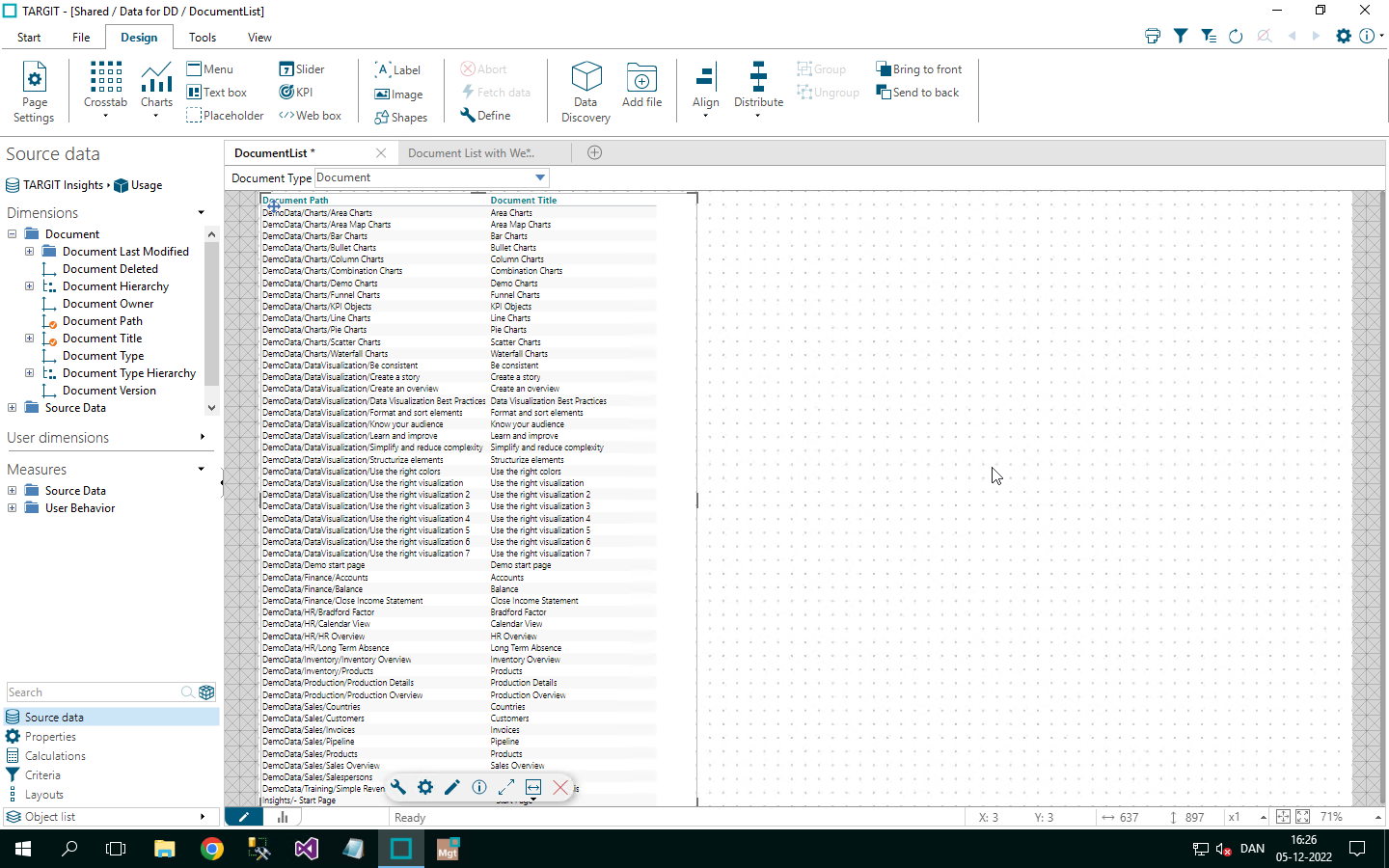Insert Shapes object
Image resolution: width=1389 pixels, height=868 pixels.
tap(401, 118)
